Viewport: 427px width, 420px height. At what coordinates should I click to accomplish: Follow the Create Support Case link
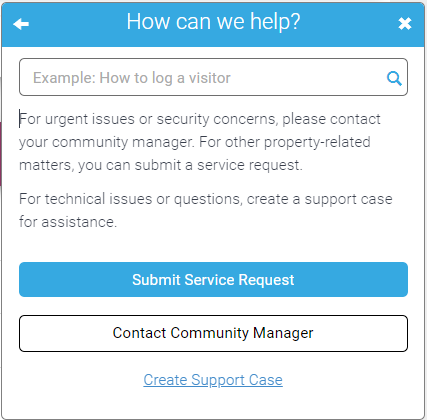(213, 380)
